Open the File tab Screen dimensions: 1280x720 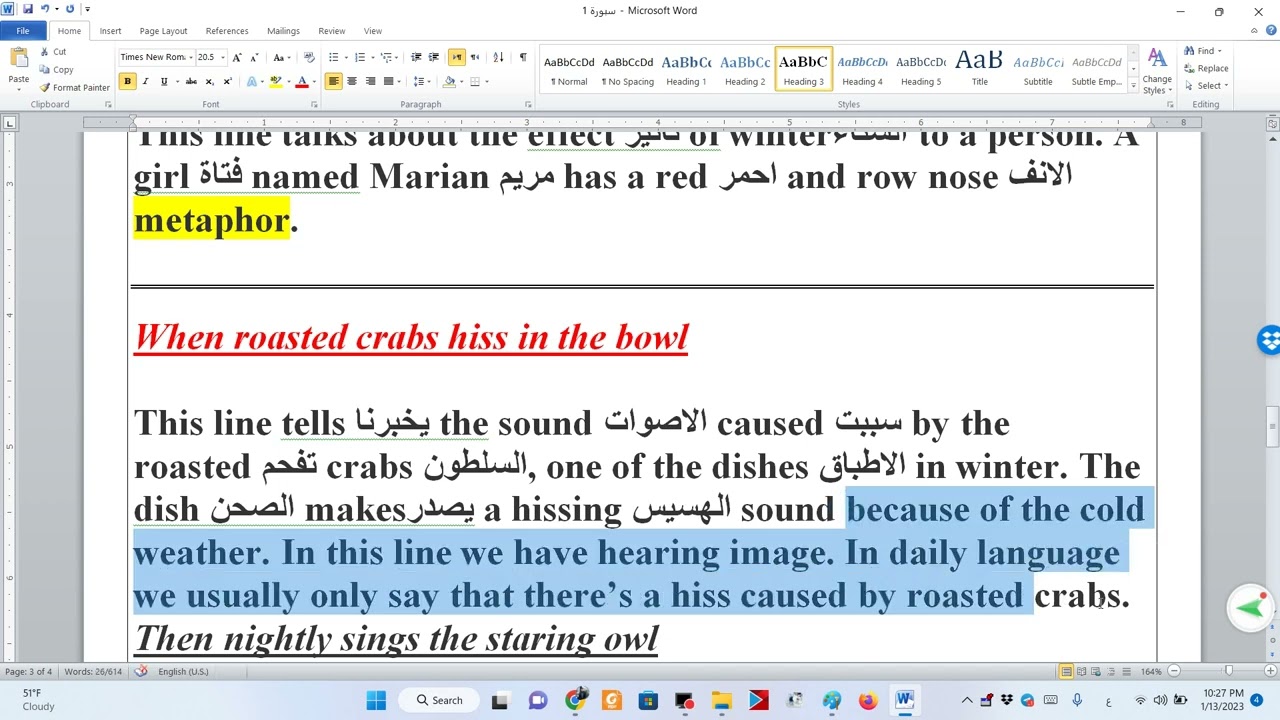click(x=22, y=31)
